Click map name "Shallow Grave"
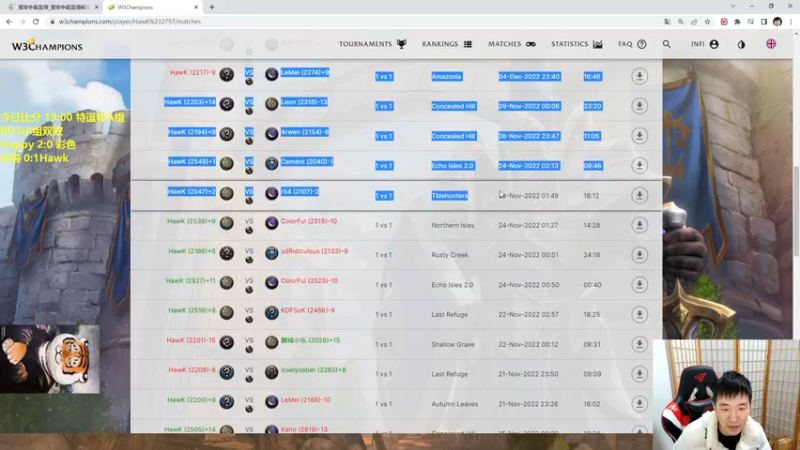This screenshot has height=450, width=800. coord(453,344)
